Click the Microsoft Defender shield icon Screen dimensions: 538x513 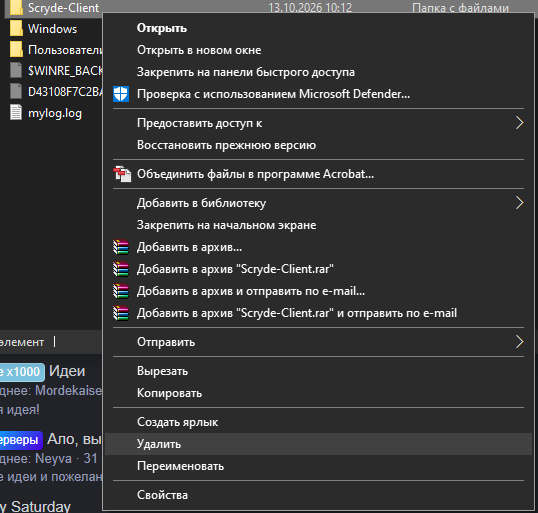(x=121, y=94)
